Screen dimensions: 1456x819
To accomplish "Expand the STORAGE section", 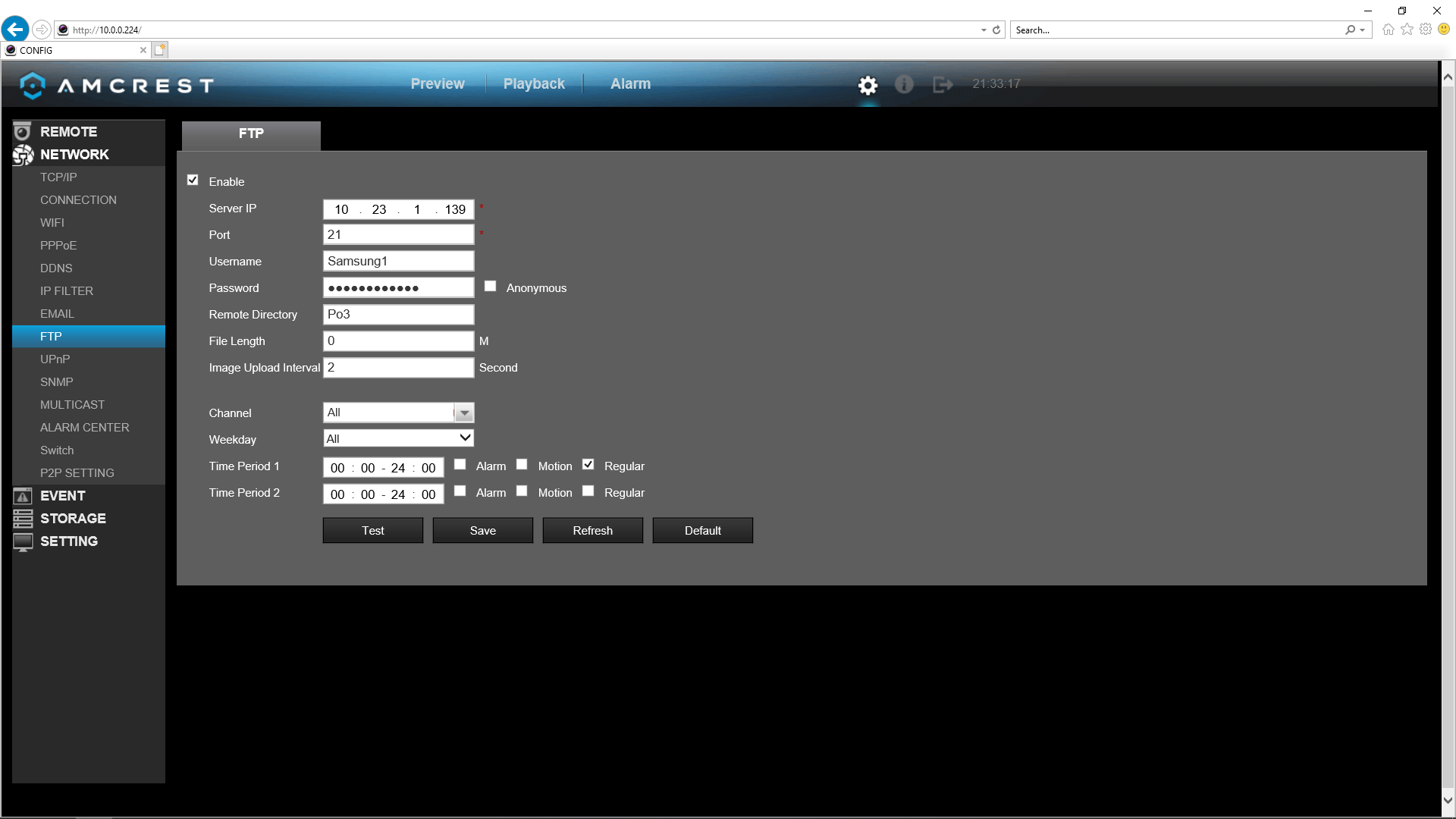I will tap(73, 519).
